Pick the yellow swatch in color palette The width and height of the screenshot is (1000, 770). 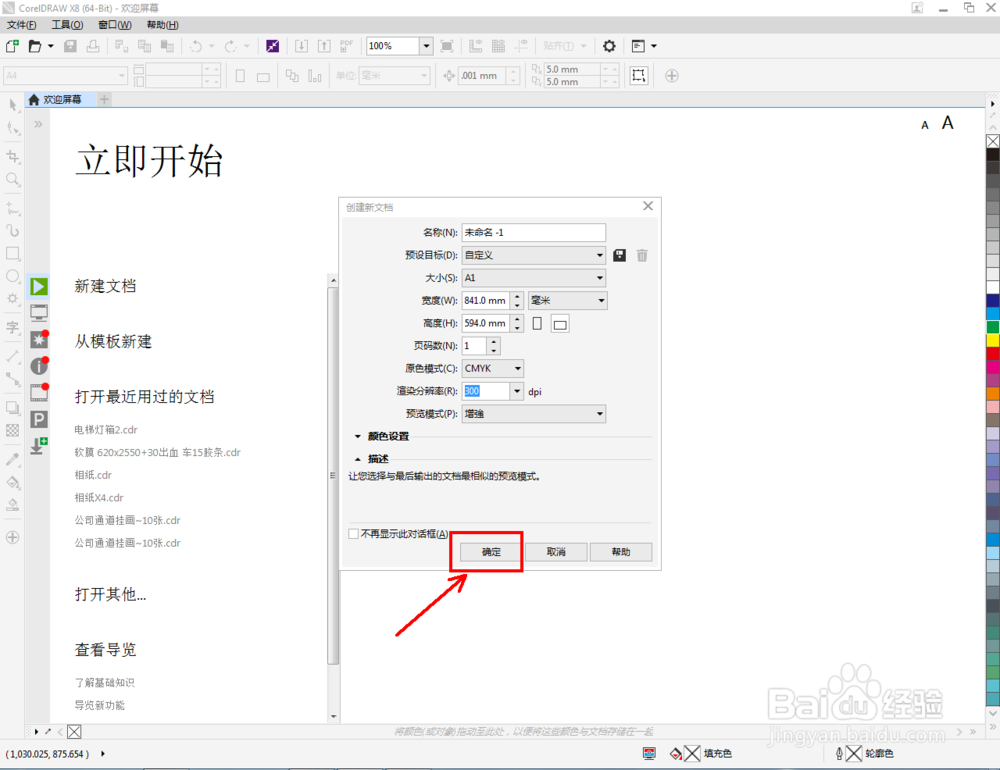click(x=993, y=341)
